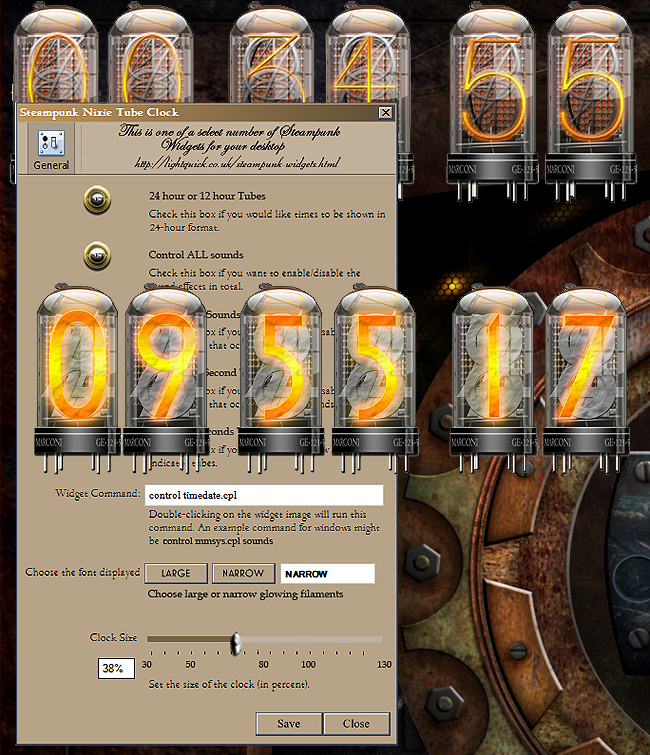Viewport: 650px width, 755px height.
Task: Click the large clock tube showing 0
Action: (x=77, y=378)
